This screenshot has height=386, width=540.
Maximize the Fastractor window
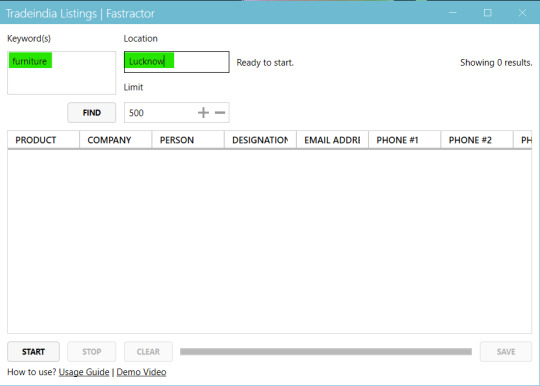point(488,13)
